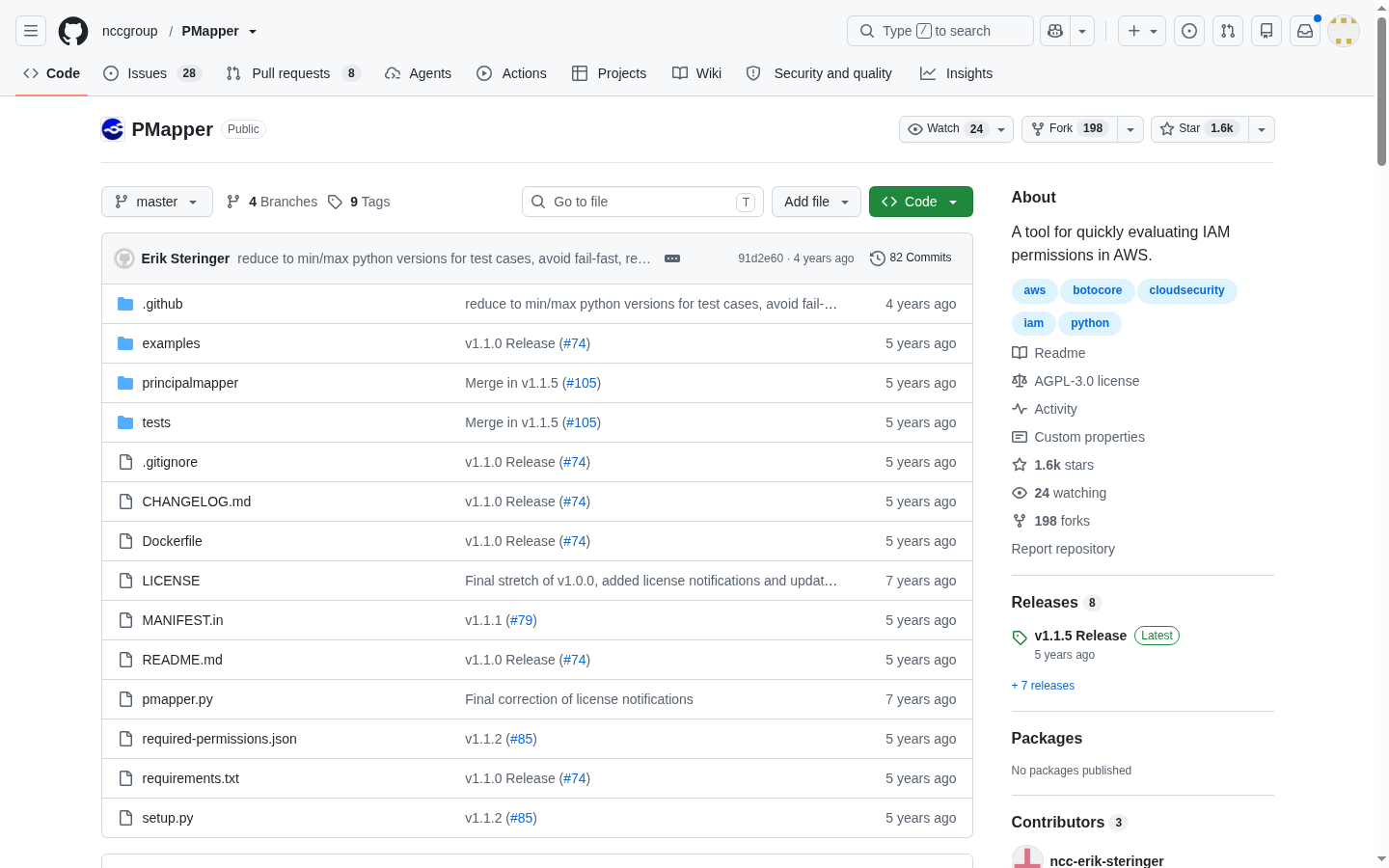Click the cloudsecurity topic tag
1389x868 pixels.
(x=1186, y=290)
